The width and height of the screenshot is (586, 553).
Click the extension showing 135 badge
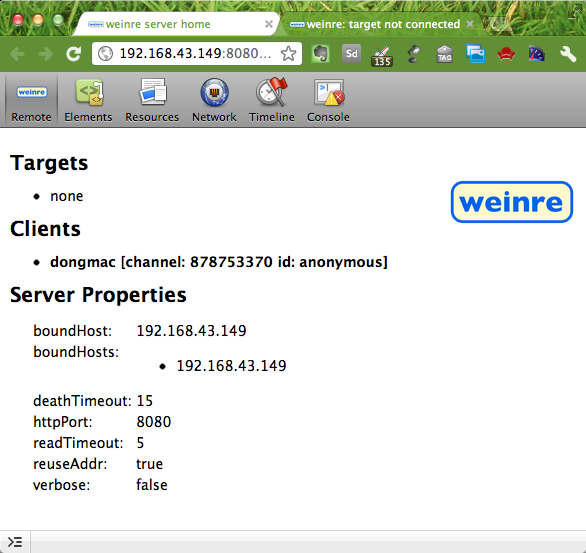[382, 55]
